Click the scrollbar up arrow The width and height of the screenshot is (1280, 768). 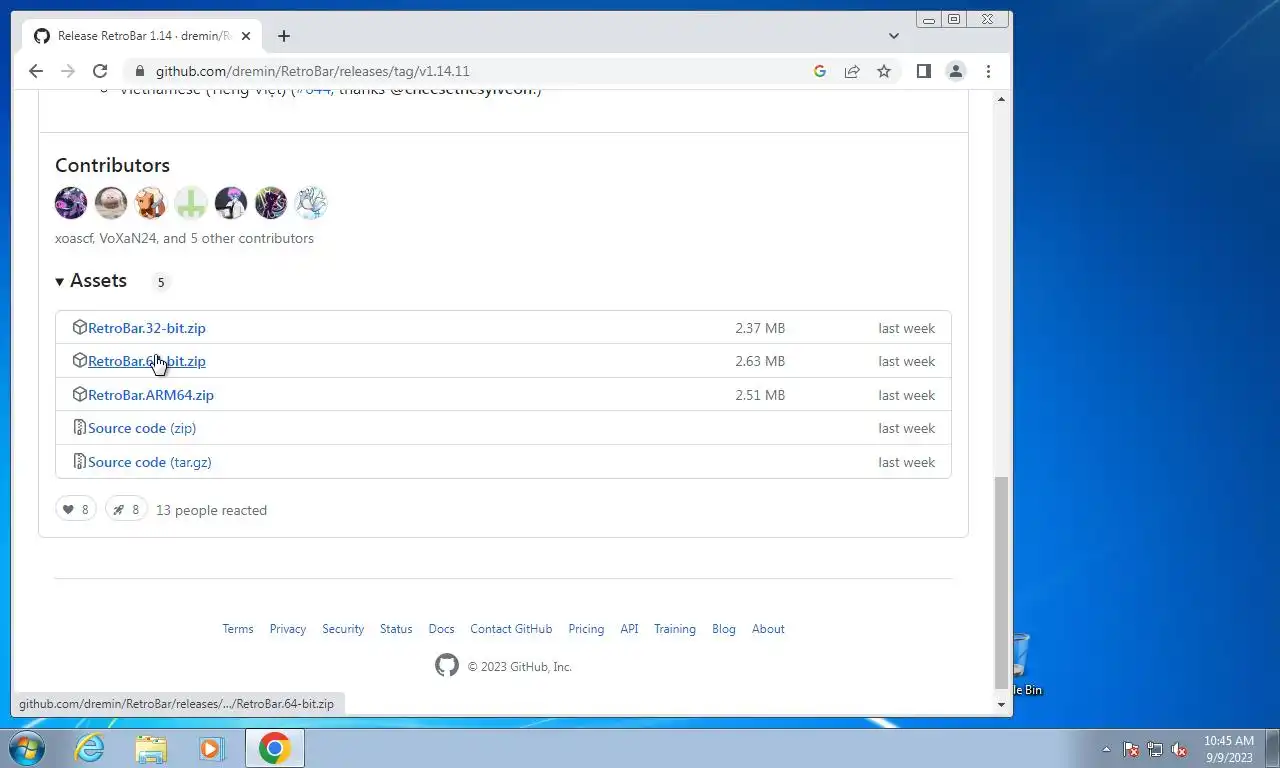click(1001, 98)
